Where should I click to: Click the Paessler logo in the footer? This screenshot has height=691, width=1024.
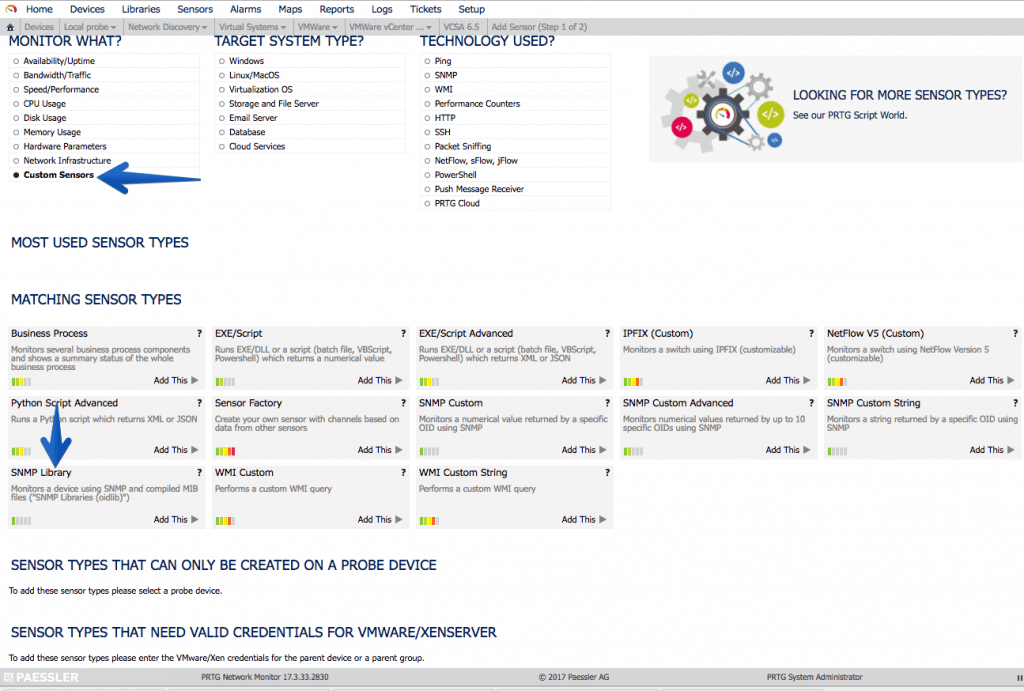[41, 677]
